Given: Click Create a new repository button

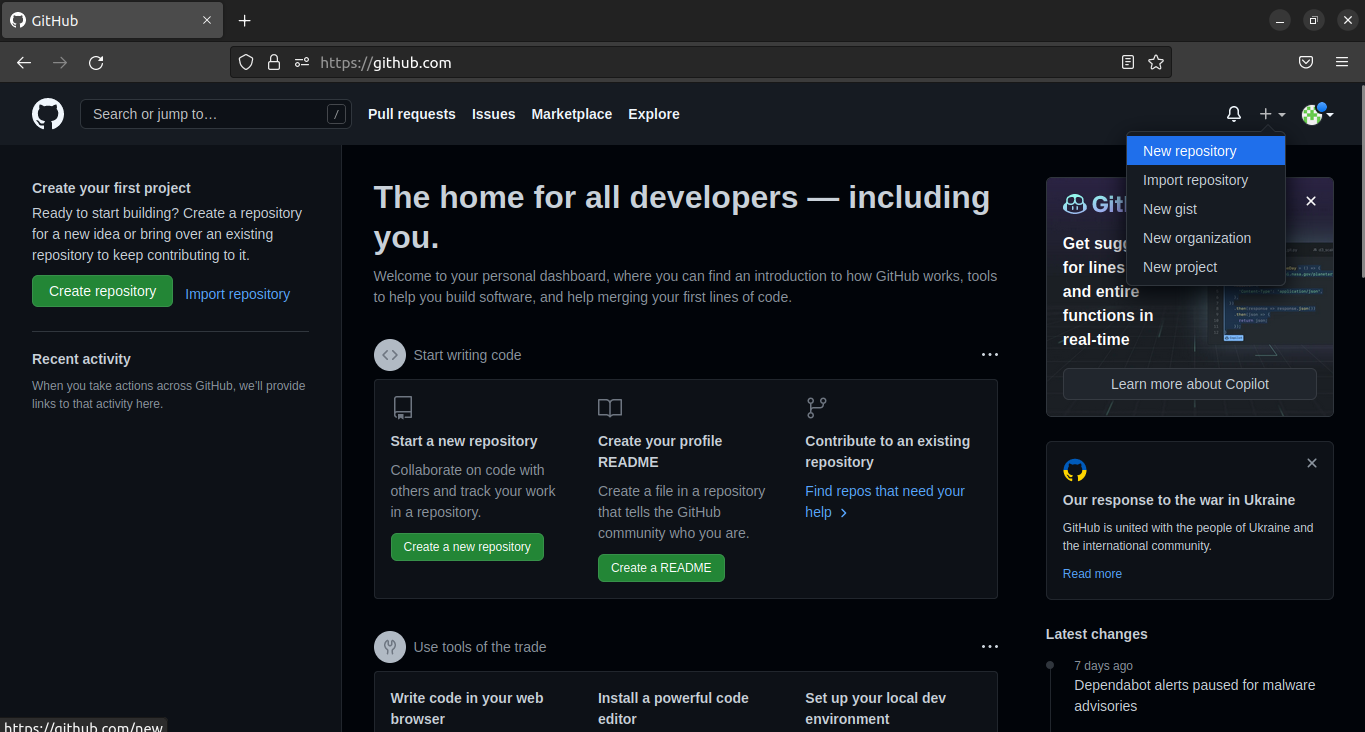Looking at the screenshot, I should click(x=467, y=547).
